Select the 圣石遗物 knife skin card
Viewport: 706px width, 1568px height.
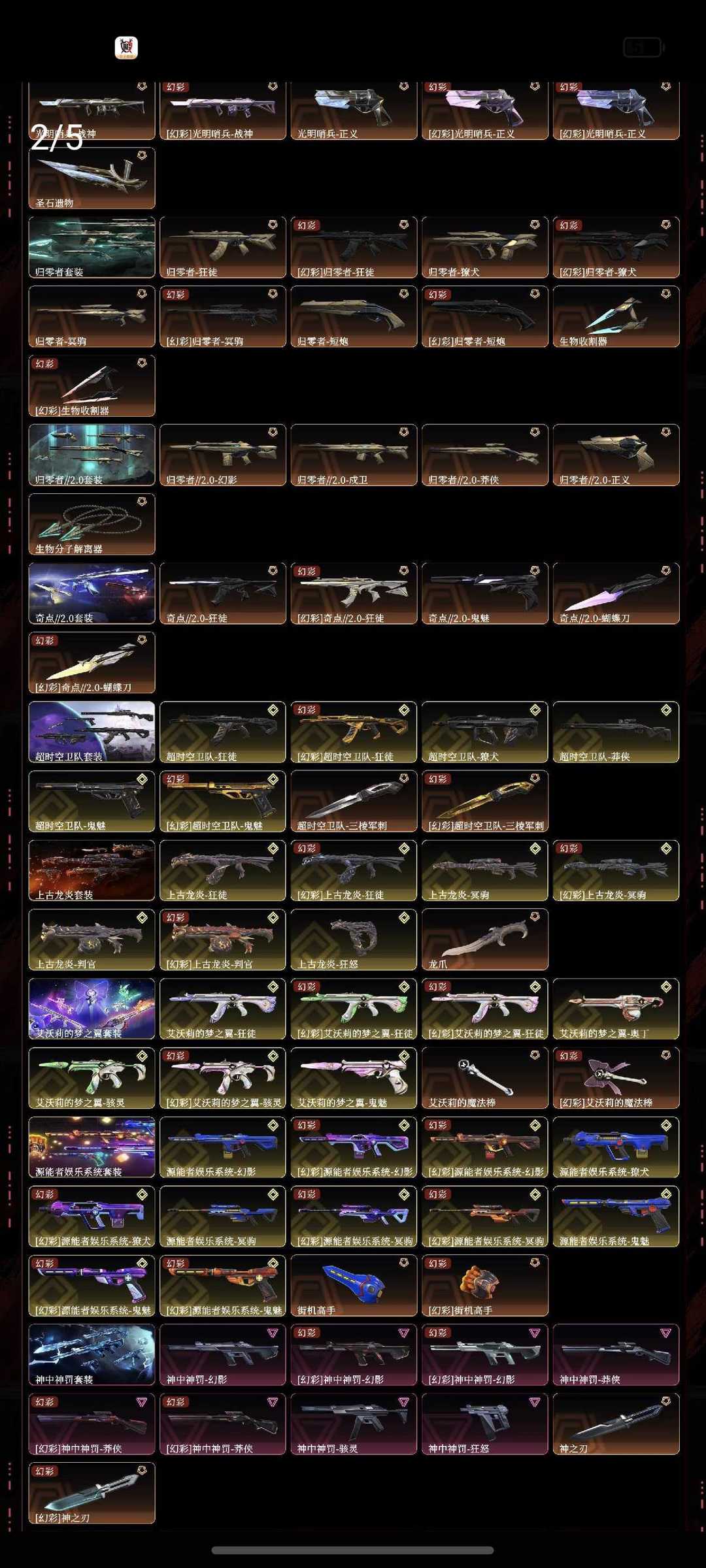92,178
